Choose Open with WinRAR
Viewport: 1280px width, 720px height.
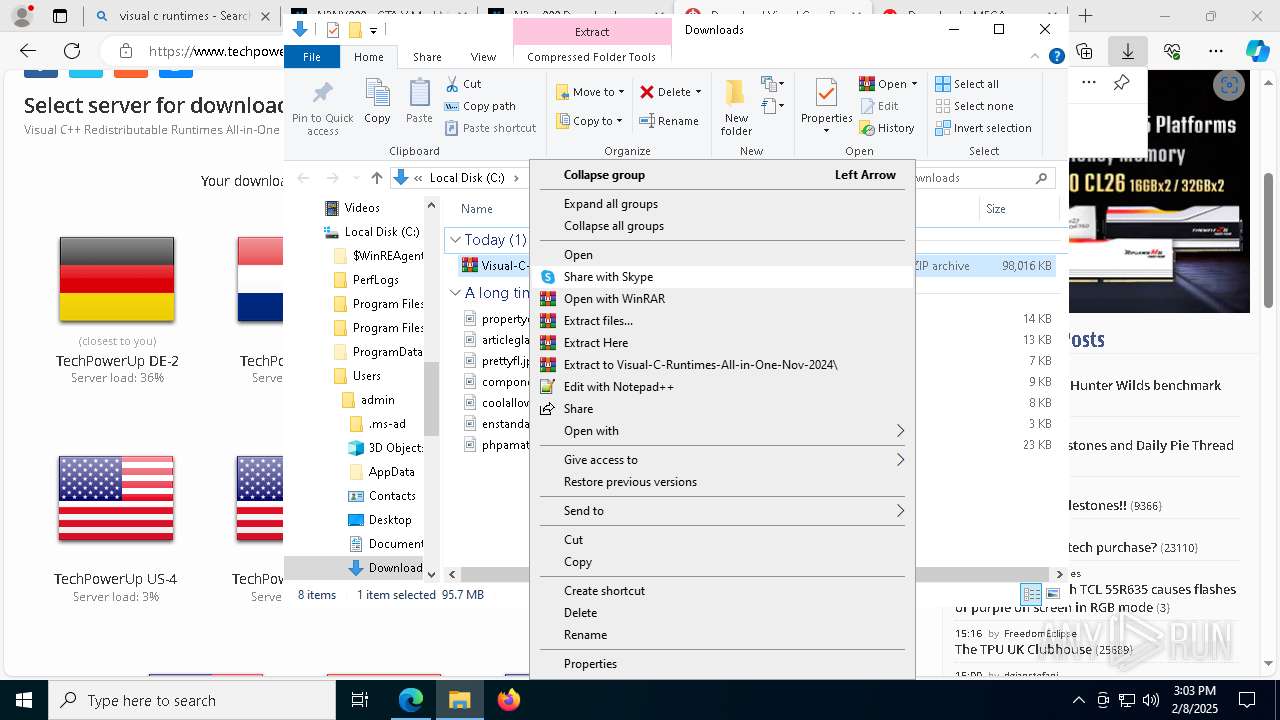click(x=722, y=299)
